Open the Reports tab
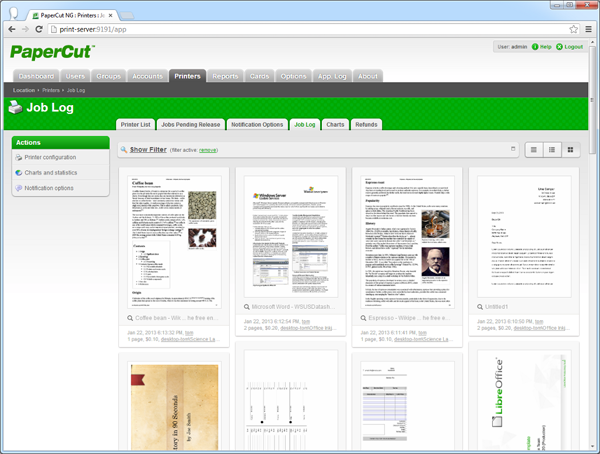600x454 pixels. 225,76
